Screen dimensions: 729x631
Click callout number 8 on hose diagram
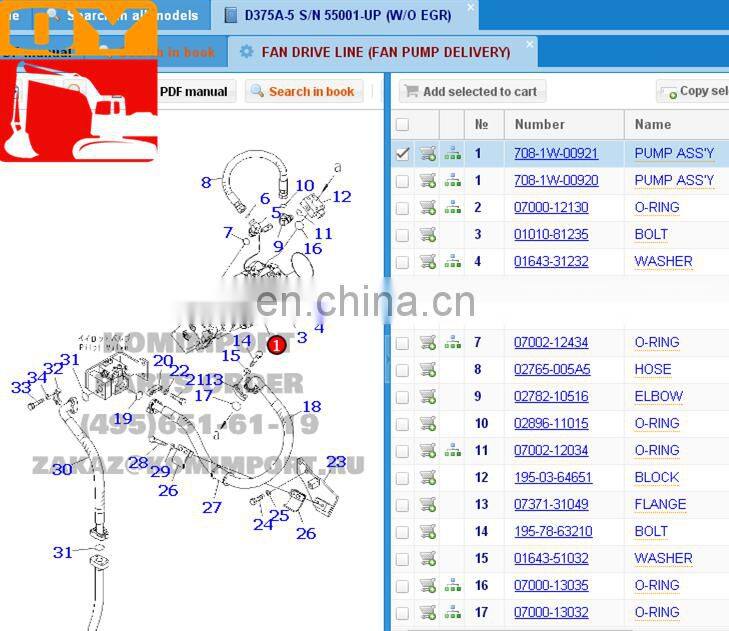tap(206, 183)
